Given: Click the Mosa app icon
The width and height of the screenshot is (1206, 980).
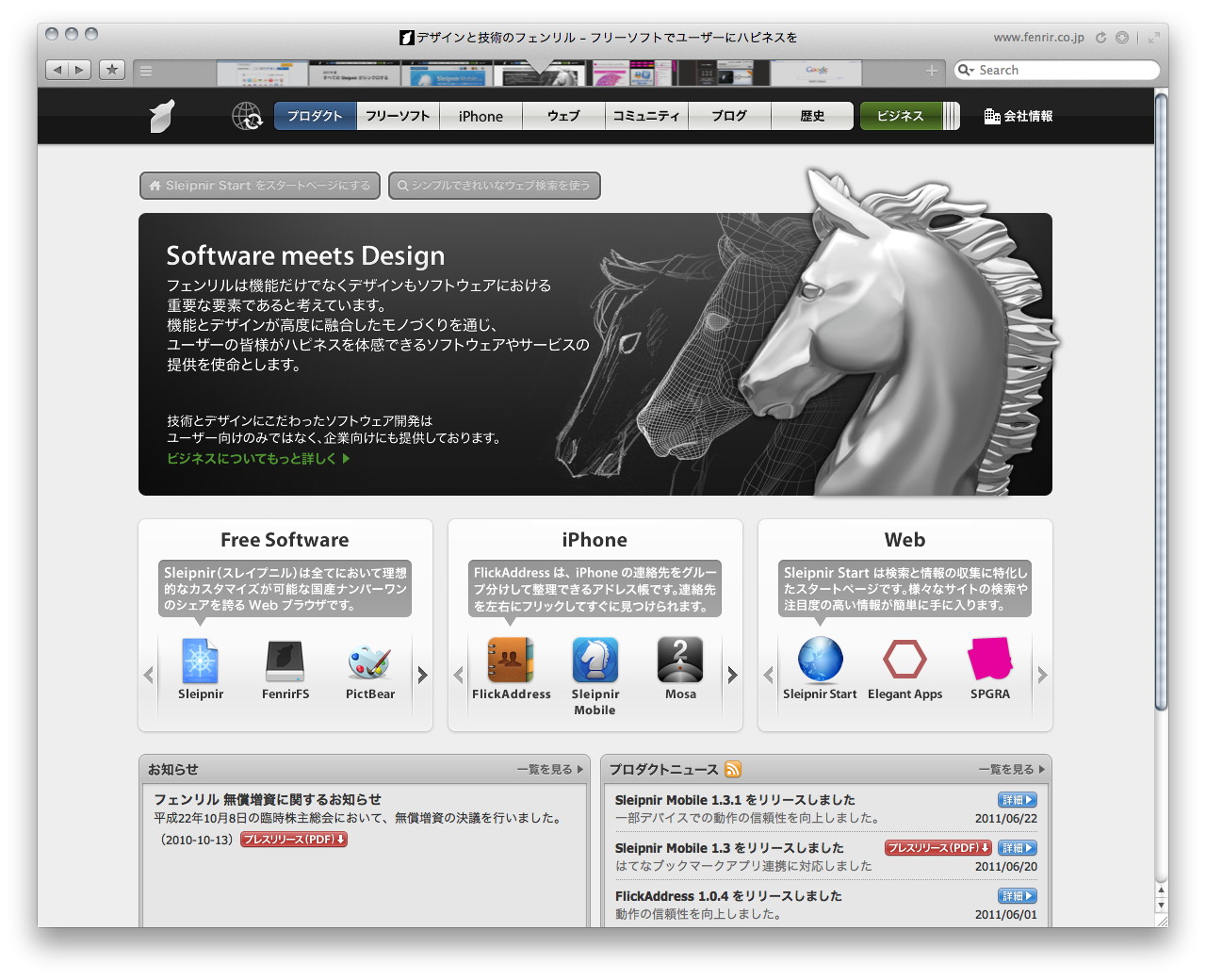Looking at the screenshot, I should point(679,661).
